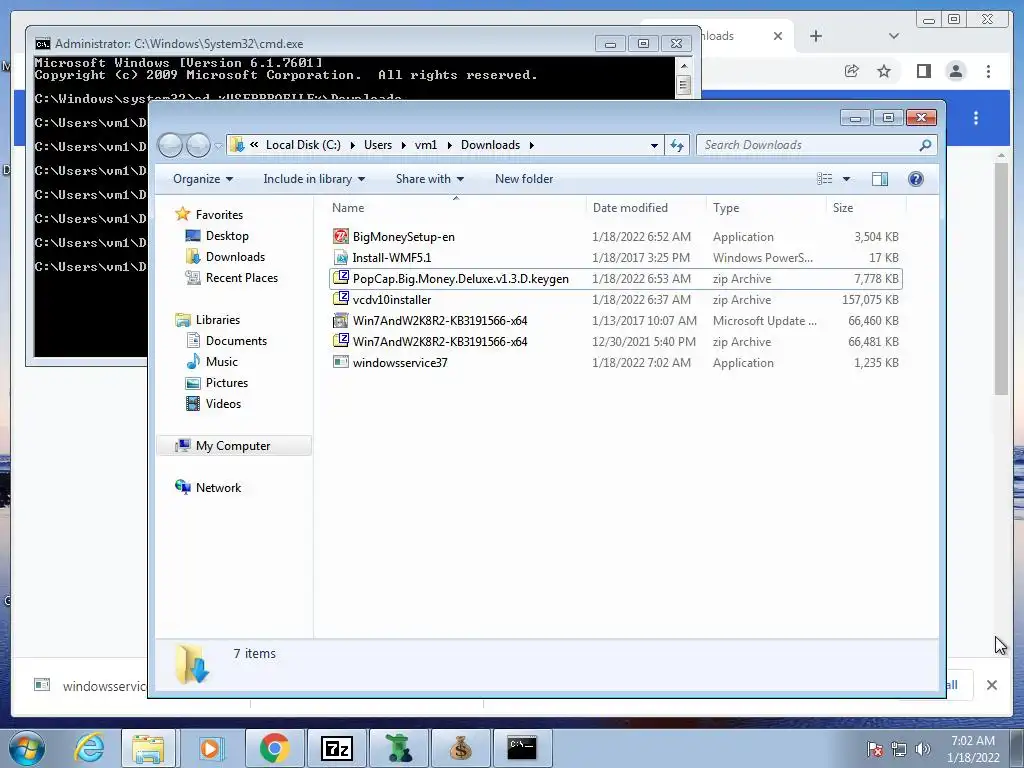The image size is (1024, 768).
Task: Switch to cmd window via taskbar
Action: (522, 748)
